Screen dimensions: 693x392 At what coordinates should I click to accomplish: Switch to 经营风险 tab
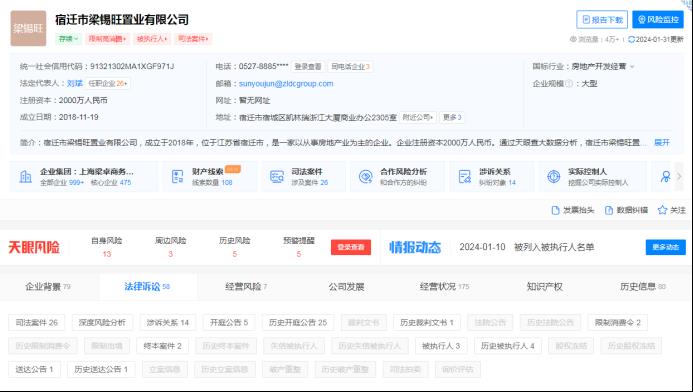point(246,286)
